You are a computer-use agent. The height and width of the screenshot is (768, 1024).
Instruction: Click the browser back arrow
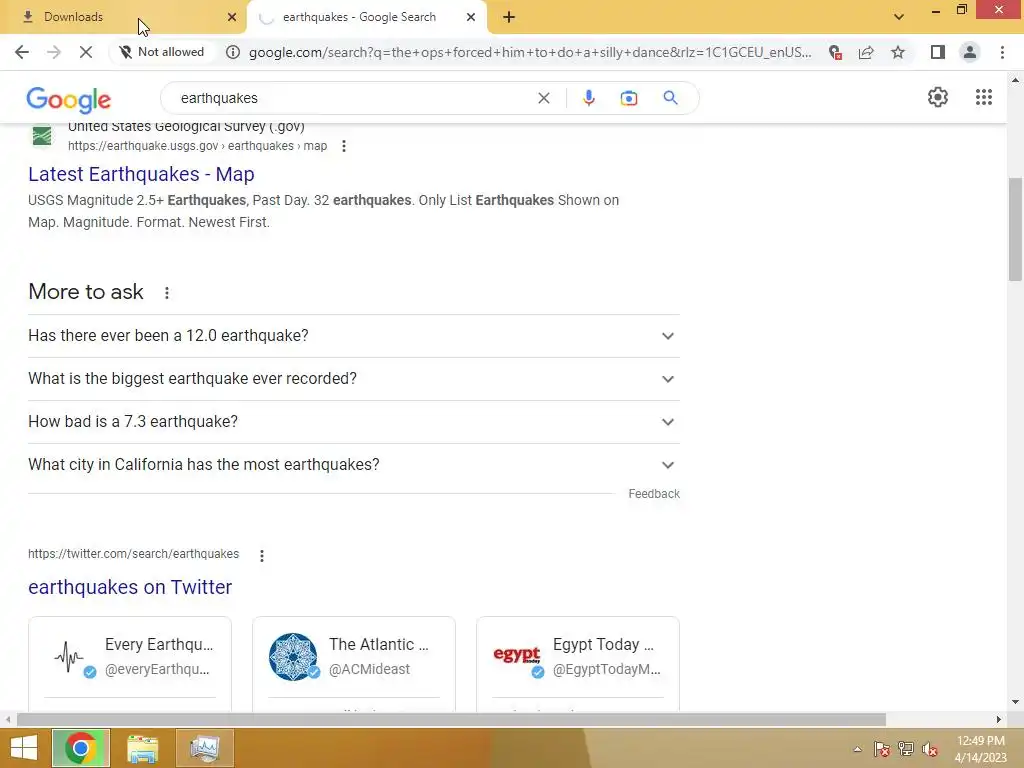coord(22,52)
